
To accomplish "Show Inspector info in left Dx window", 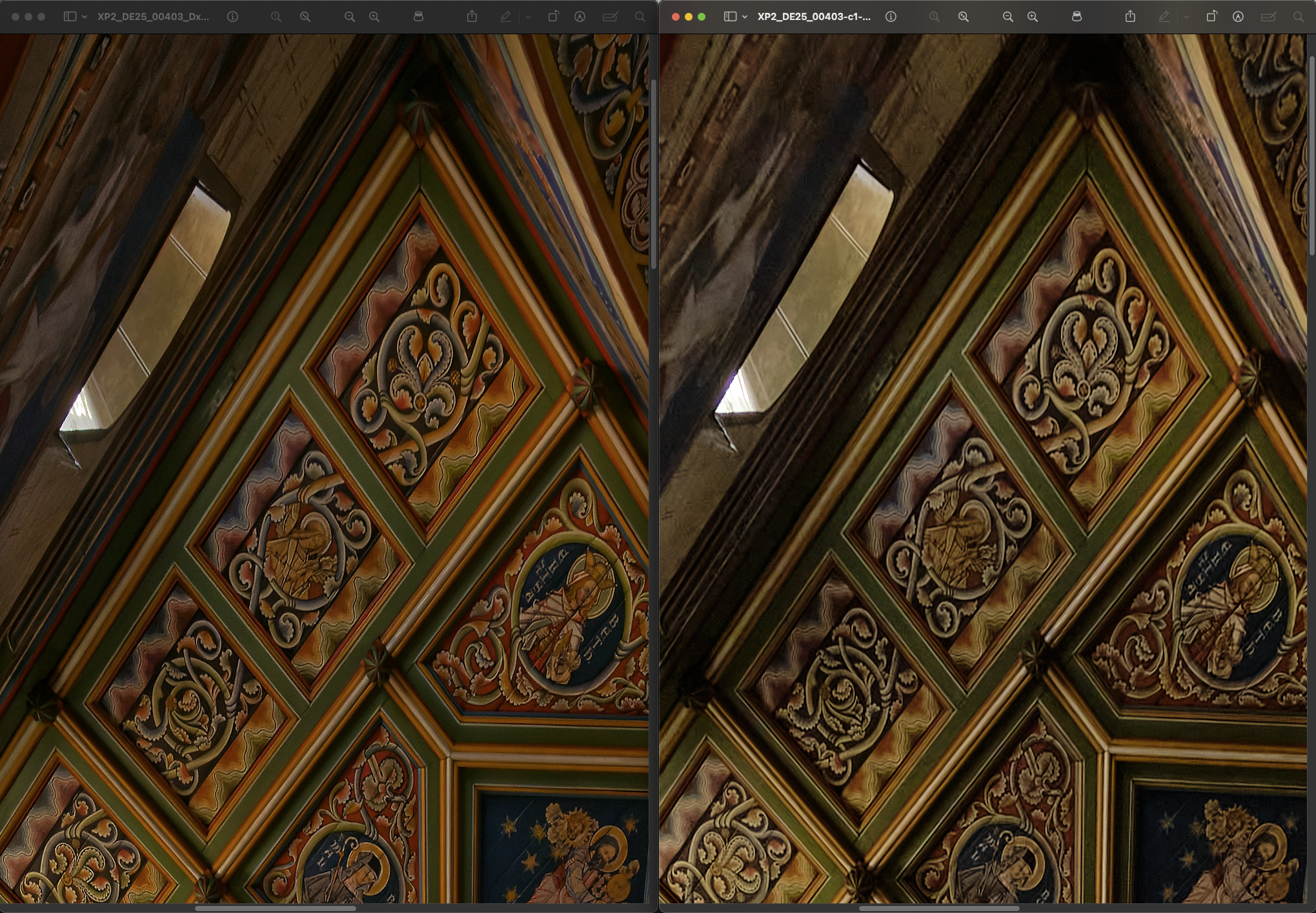I will pos(232,17).
